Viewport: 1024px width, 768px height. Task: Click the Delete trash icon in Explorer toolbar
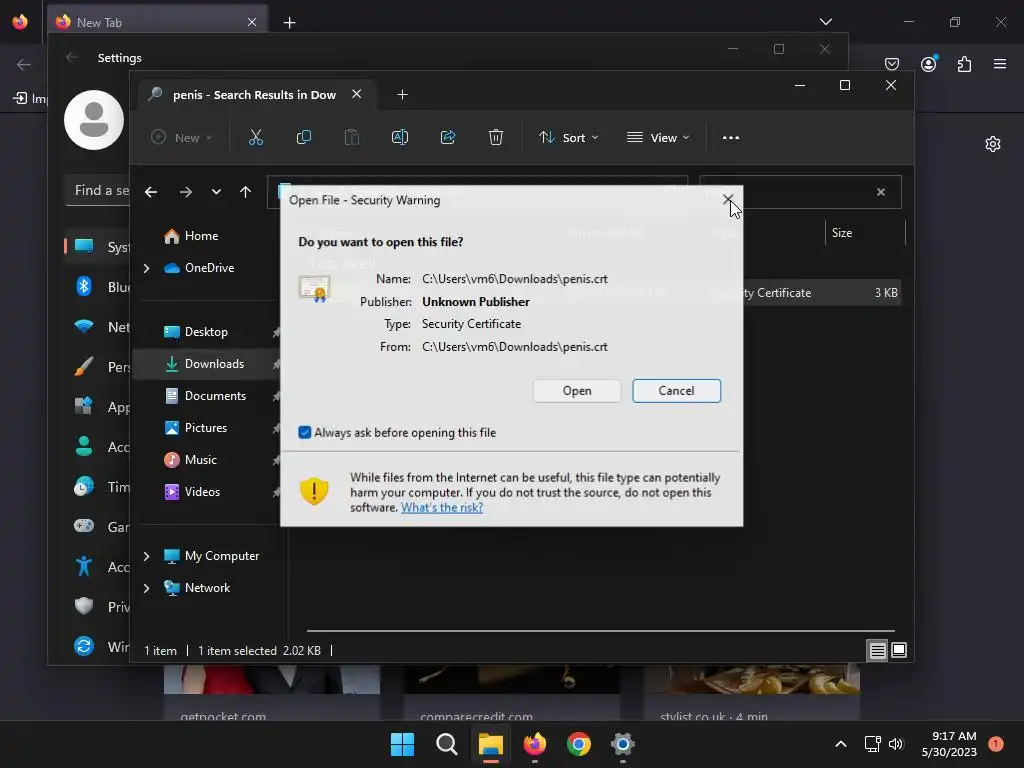pos(496,138)
